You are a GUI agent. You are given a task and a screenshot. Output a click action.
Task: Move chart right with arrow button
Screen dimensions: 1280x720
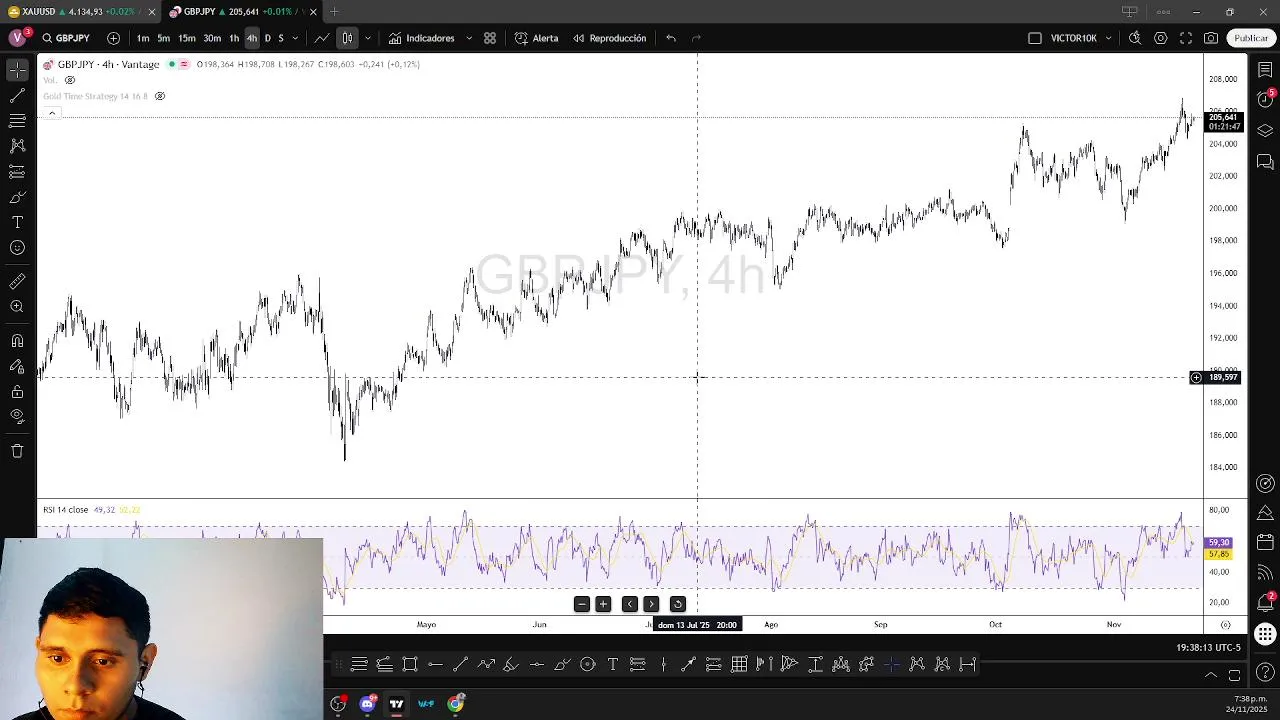click(x=651, y=604)
